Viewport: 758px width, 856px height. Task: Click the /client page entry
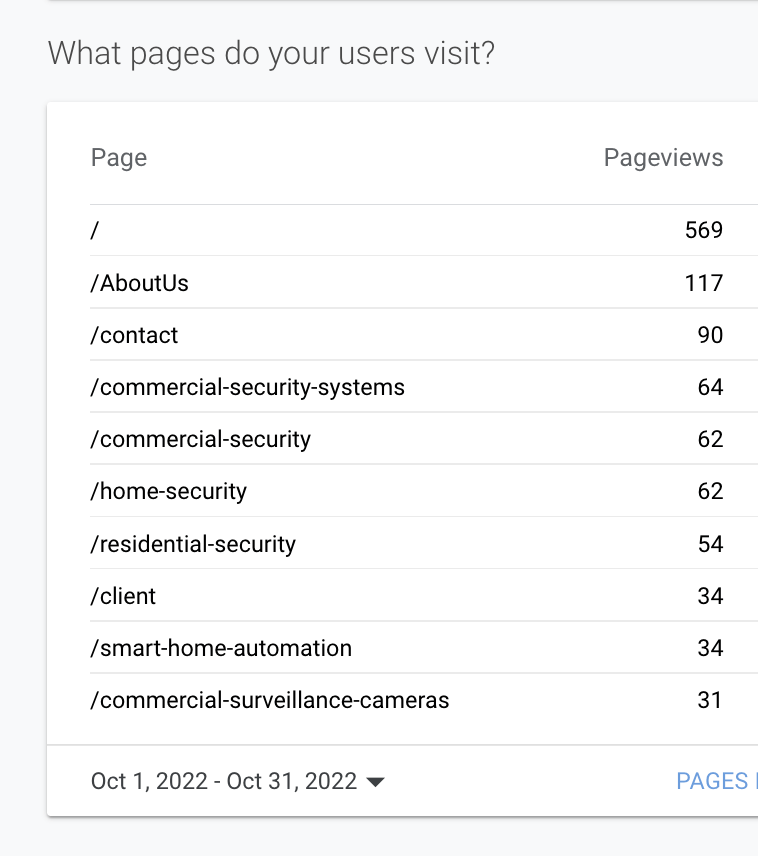123,596
